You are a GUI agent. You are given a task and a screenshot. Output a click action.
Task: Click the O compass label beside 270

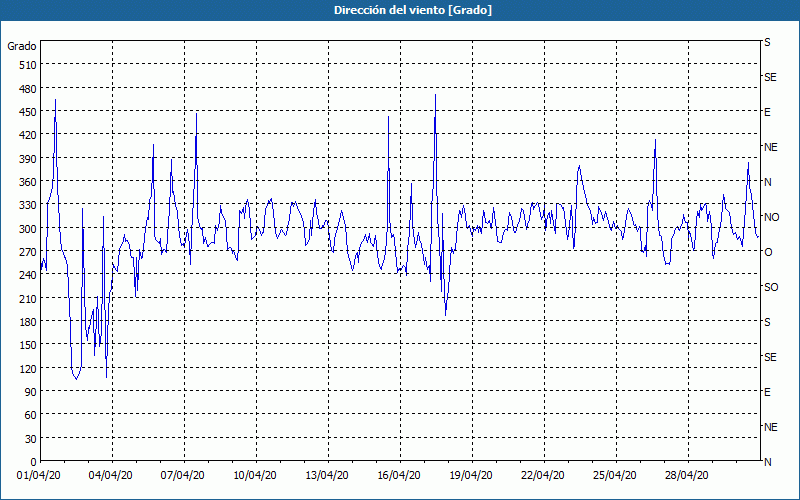pos(768,252)
